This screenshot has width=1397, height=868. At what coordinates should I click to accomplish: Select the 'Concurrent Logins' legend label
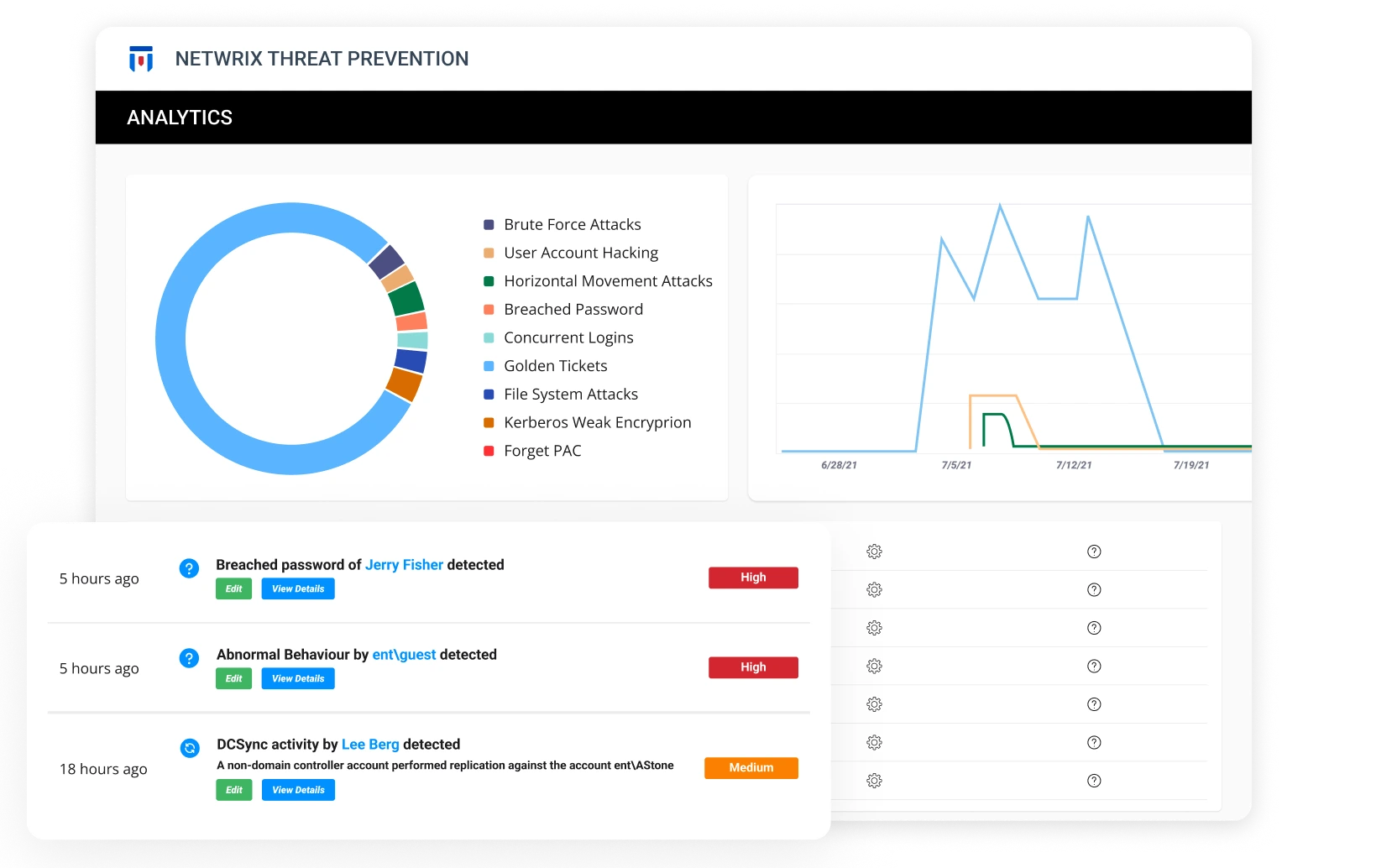tap(568, 337)
